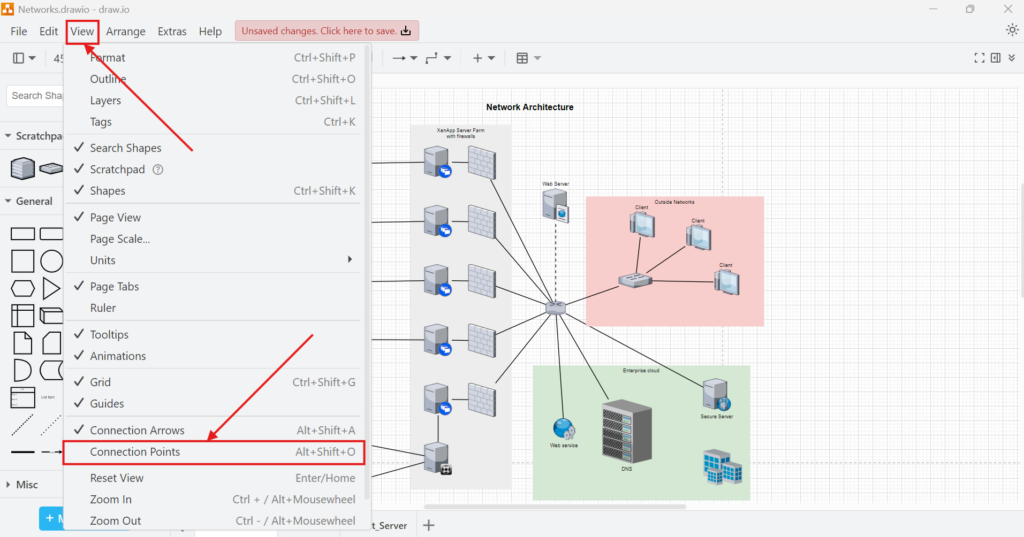Viewport: 1024px width, 537px height.
Task: Click the sun appearance theme icon
Action: coord(1012,30)
